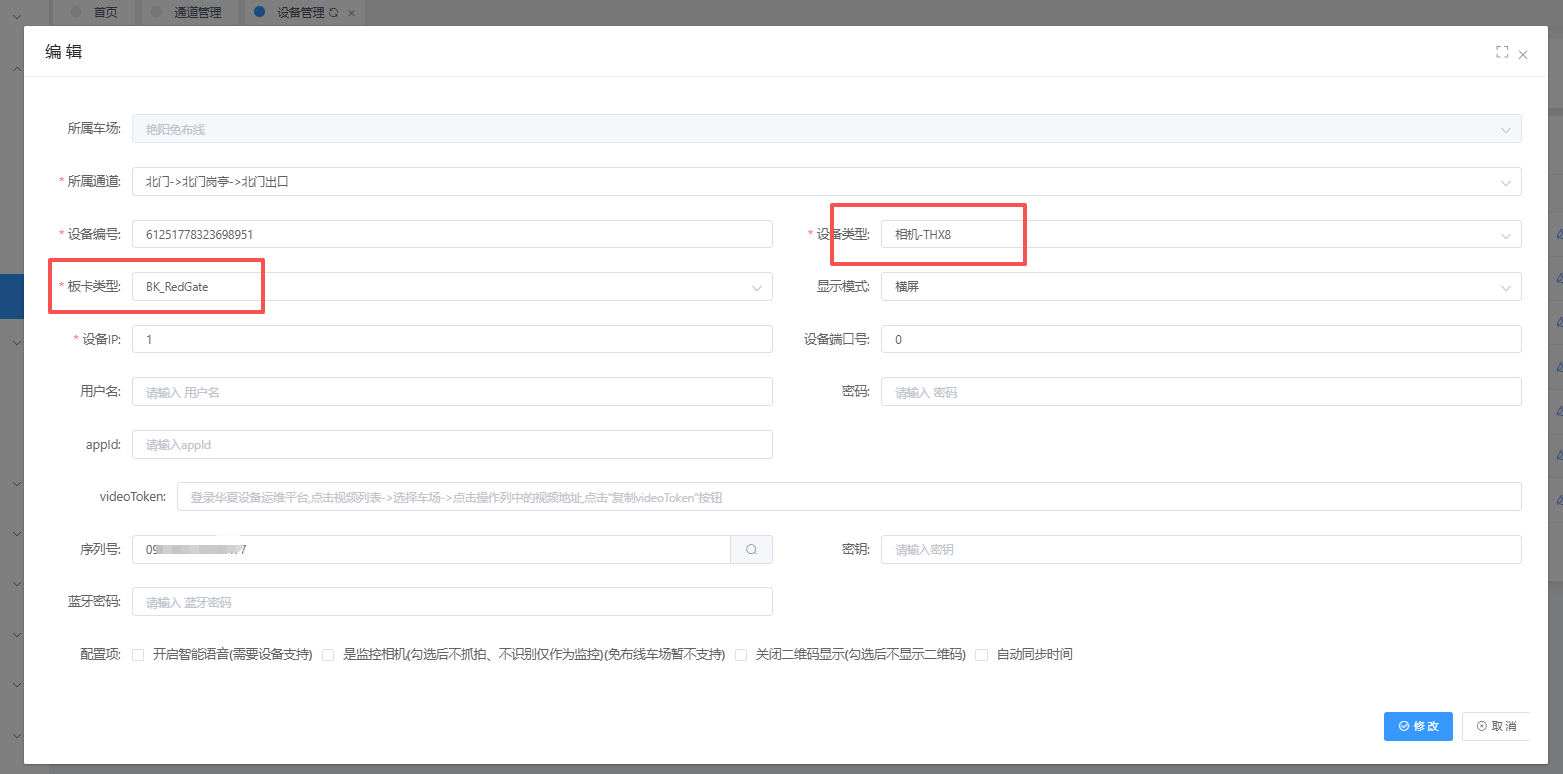Click the 修改 button
This screenshot has height=774, width=1563.
pos(1418,726)
